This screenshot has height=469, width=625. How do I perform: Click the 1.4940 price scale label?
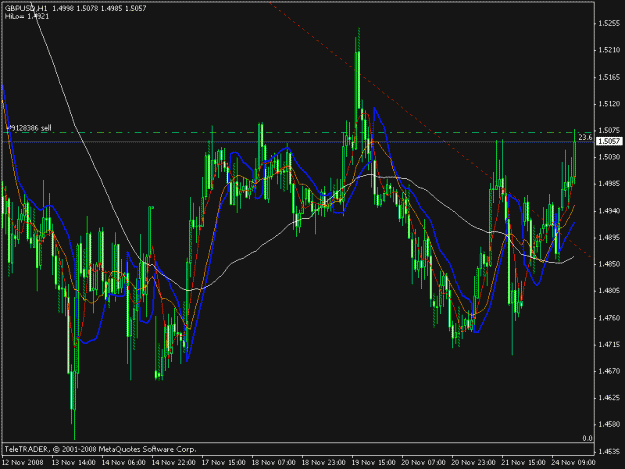point(609,210)
